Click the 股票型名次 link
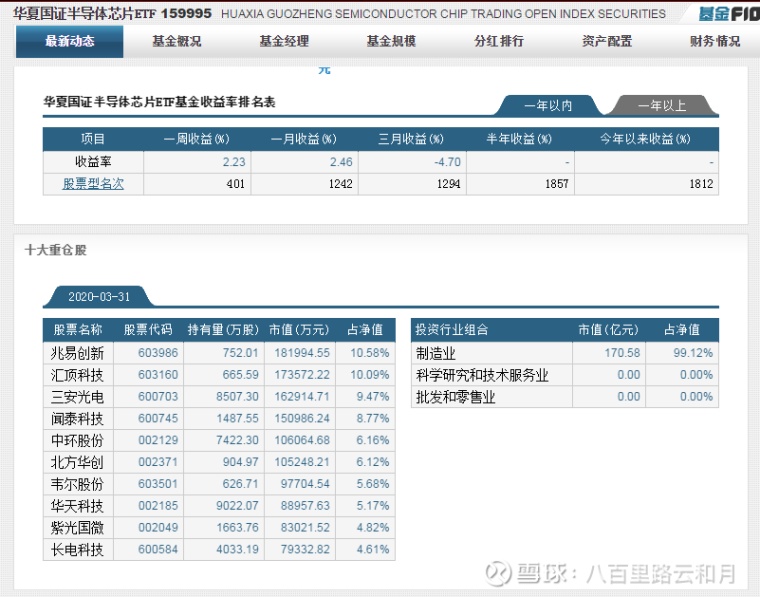This screenshot has width=760, height=597. click(93, 184)
